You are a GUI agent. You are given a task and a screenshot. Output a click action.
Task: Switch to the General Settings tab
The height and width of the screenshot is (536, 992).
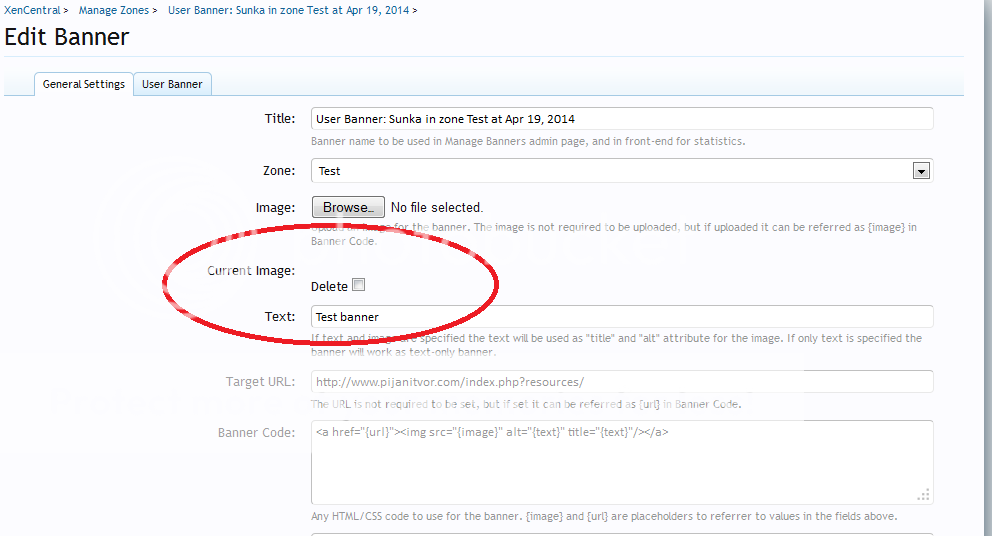pos(84,84)
